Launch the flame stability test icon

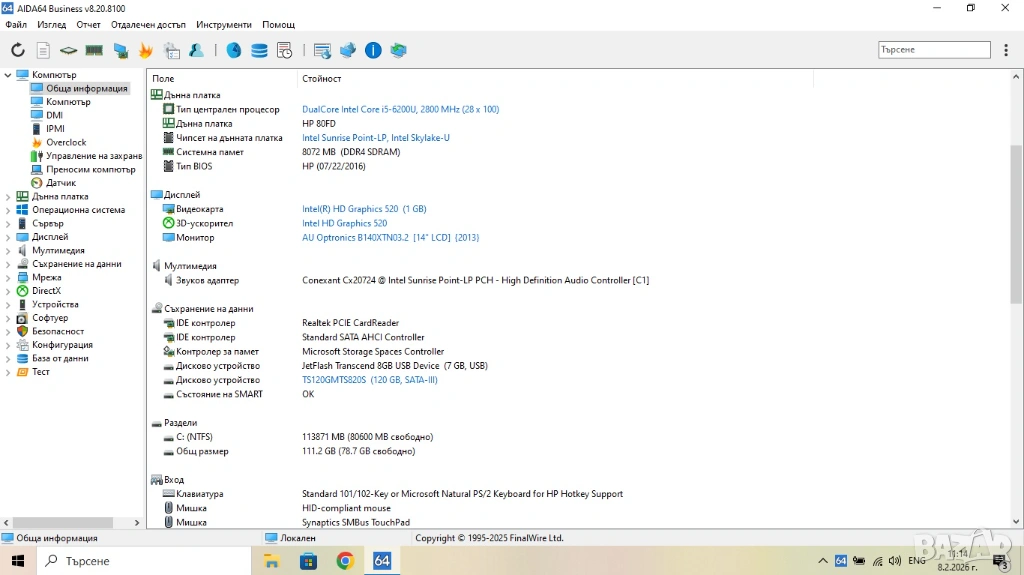[x=146, y=50]
